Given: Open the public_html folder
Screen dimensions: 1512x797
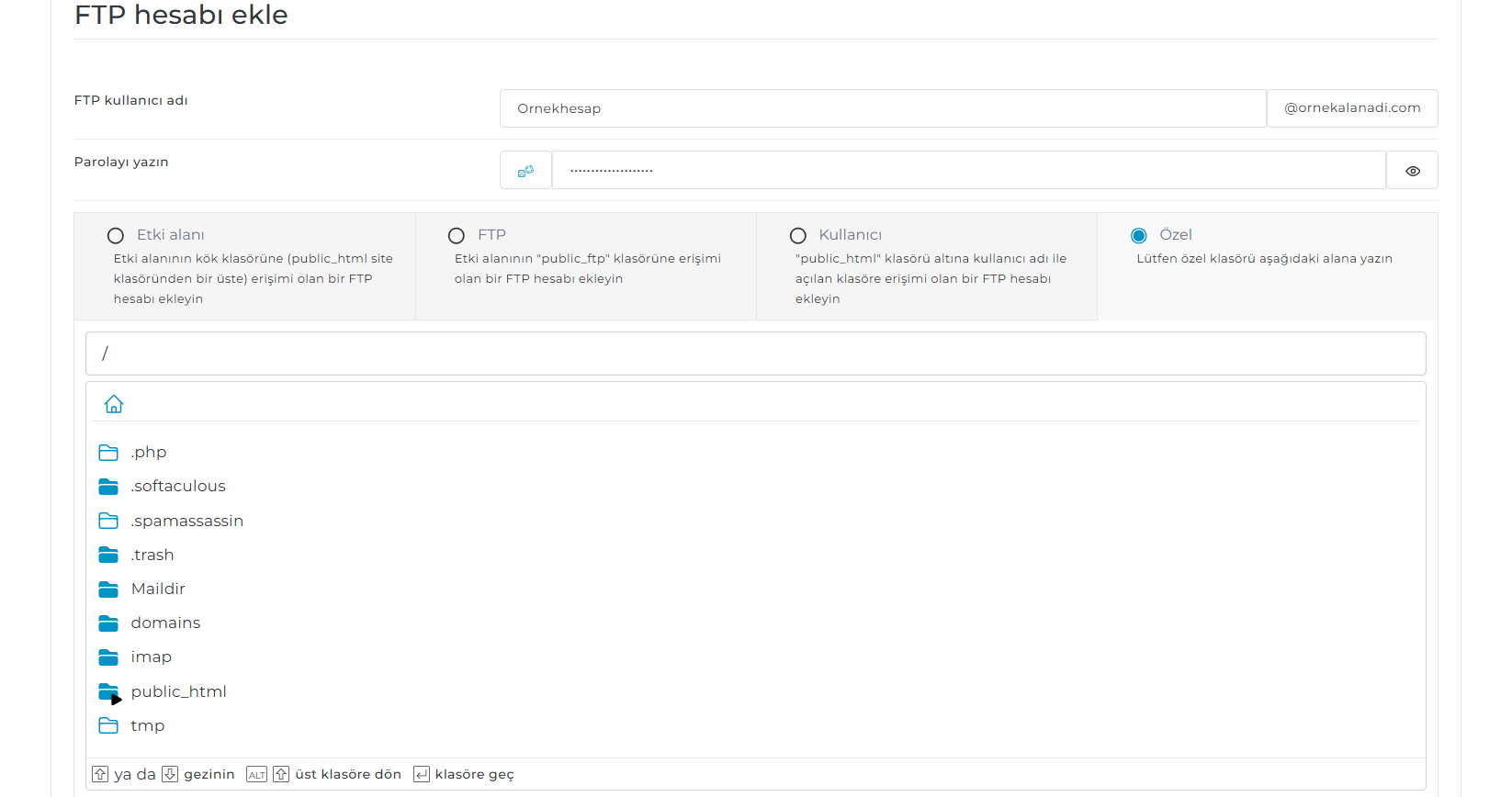Looking at the screenshot, I should 178,691.
